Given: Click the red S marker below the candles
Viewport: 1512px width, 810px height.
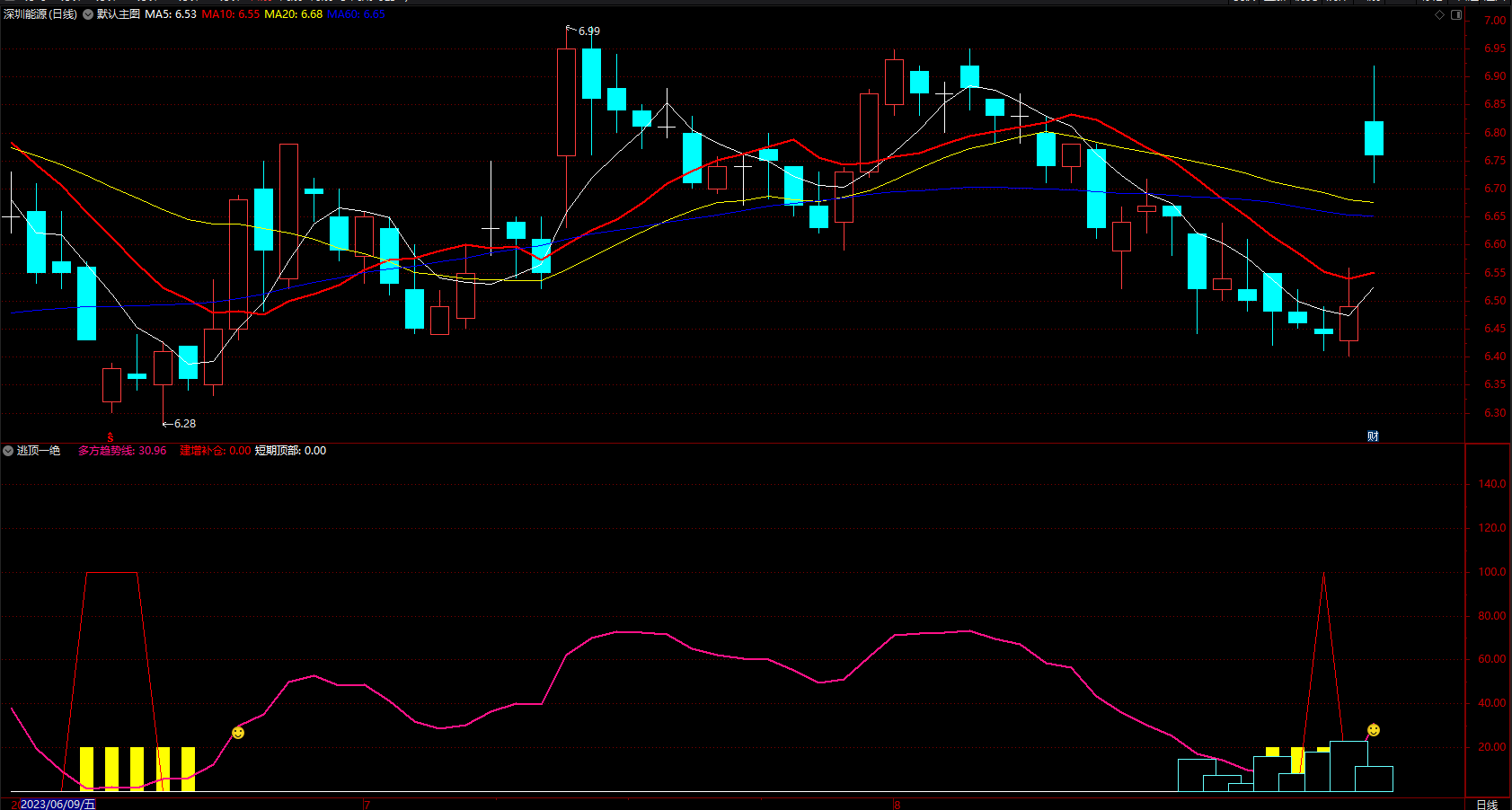Looking at the screenshot, I should (111, 437).
